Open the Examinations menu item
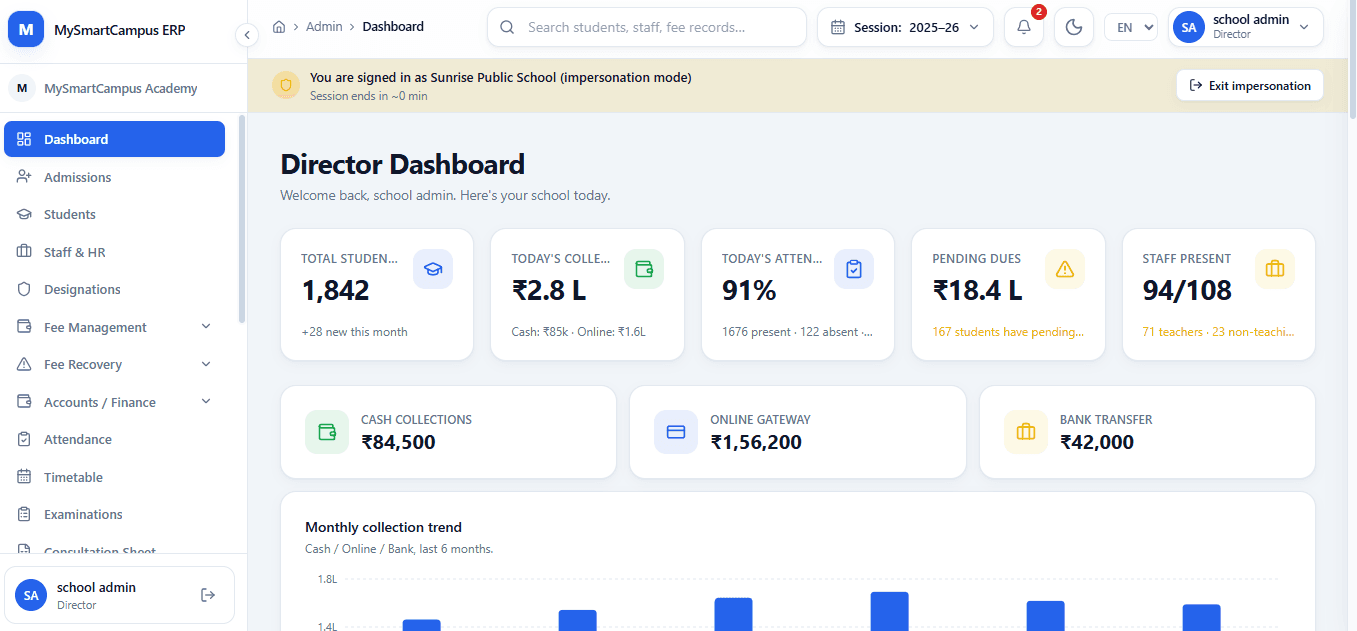The height and width of the screenshot is (631, 1357). 114,514
